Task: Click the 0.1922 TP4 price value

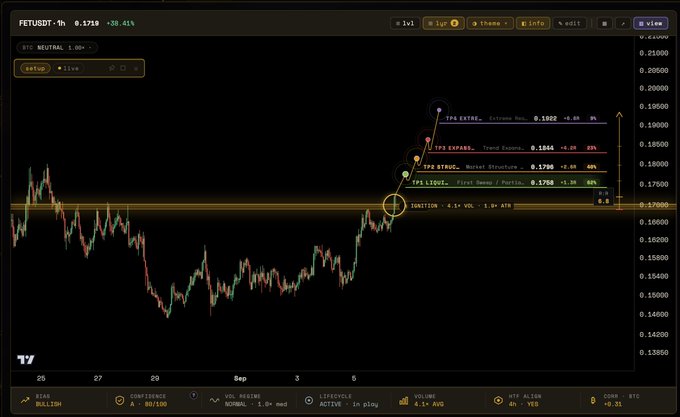Action: point(545,118)
